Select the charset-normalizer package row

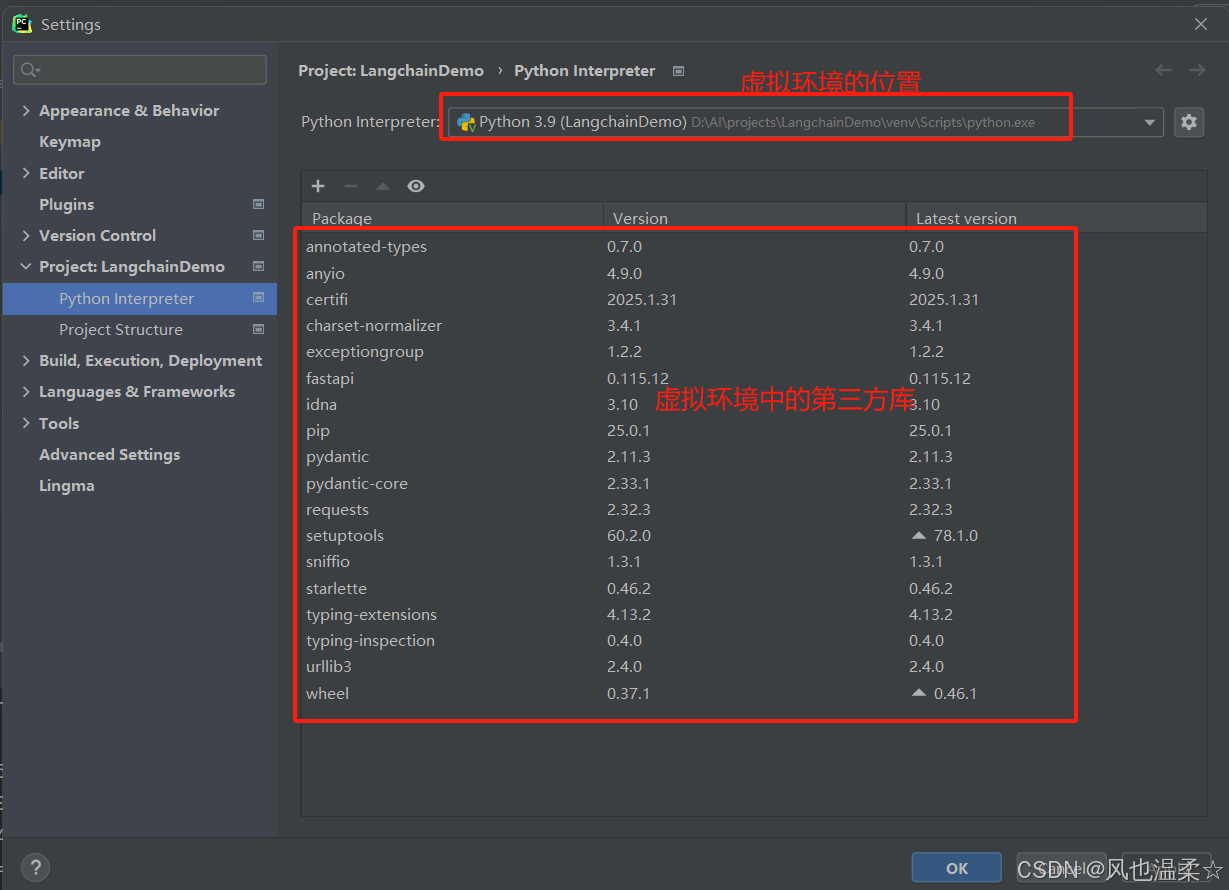tap(754, 325)
